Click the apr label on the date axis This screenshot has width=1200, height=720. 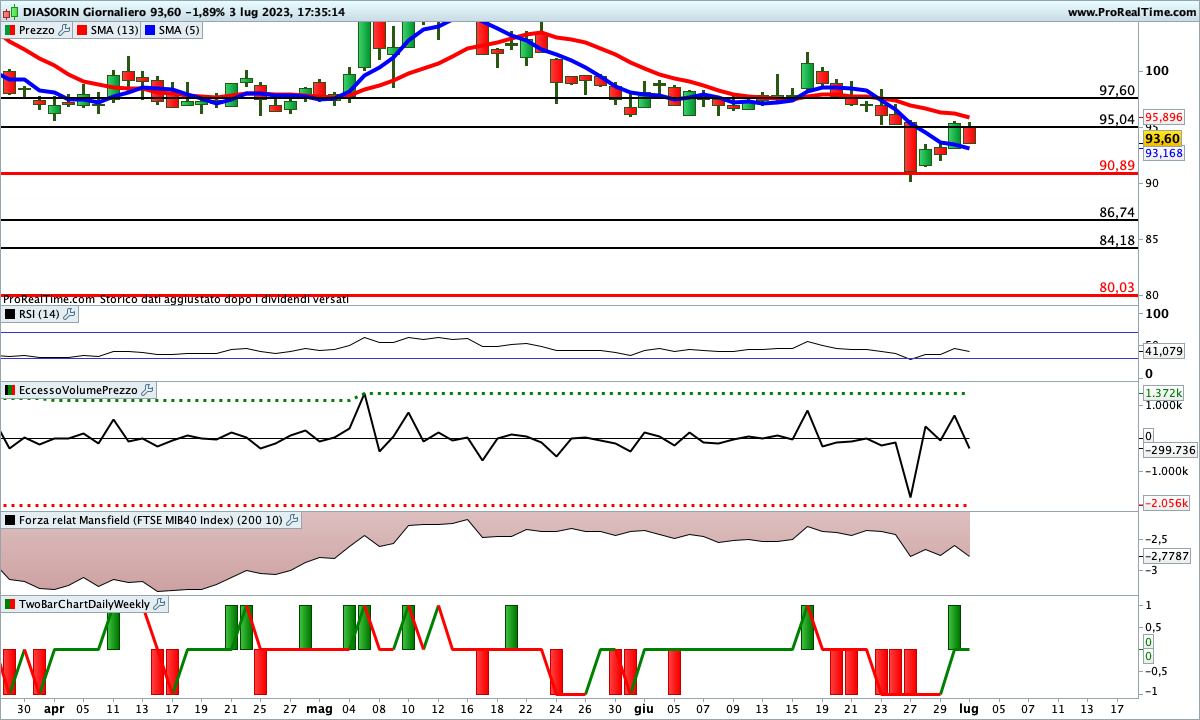coord(55,708)
